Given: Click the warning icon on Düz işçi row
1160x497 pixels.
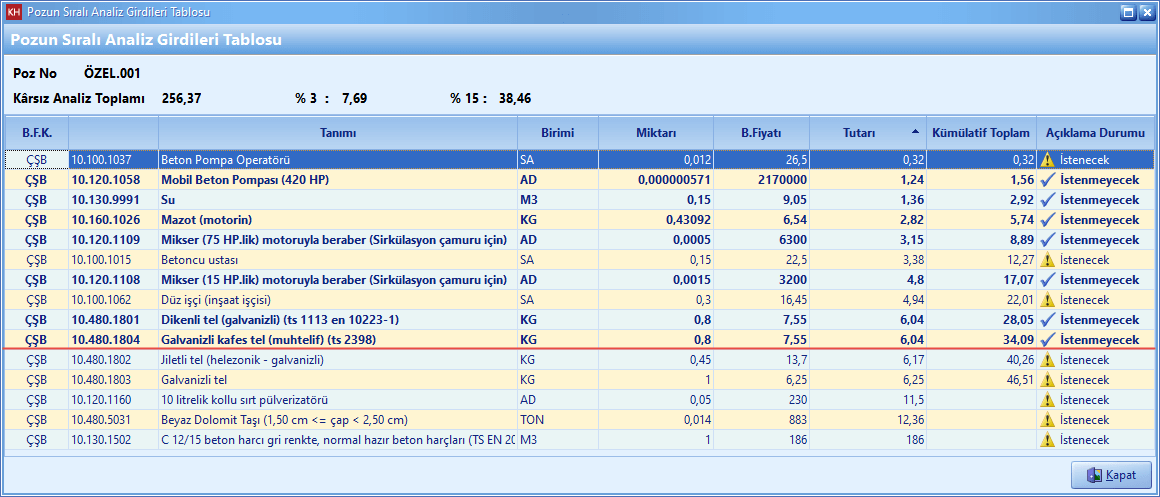Looking at the screenshot, I should click(x=1047, y=300).
